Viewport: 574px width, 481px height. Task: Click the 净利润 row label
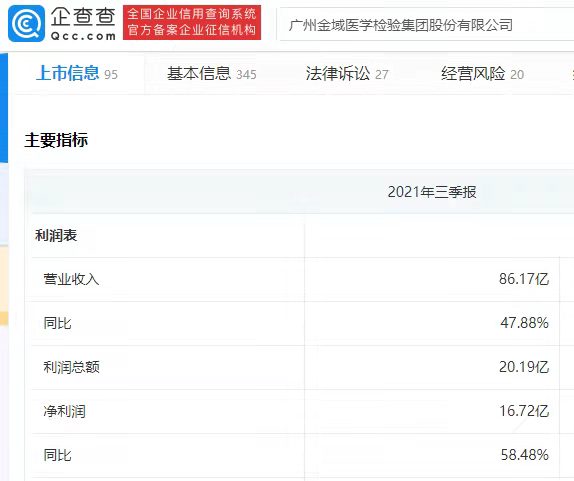pyautogui.click(x=64, y=411)
